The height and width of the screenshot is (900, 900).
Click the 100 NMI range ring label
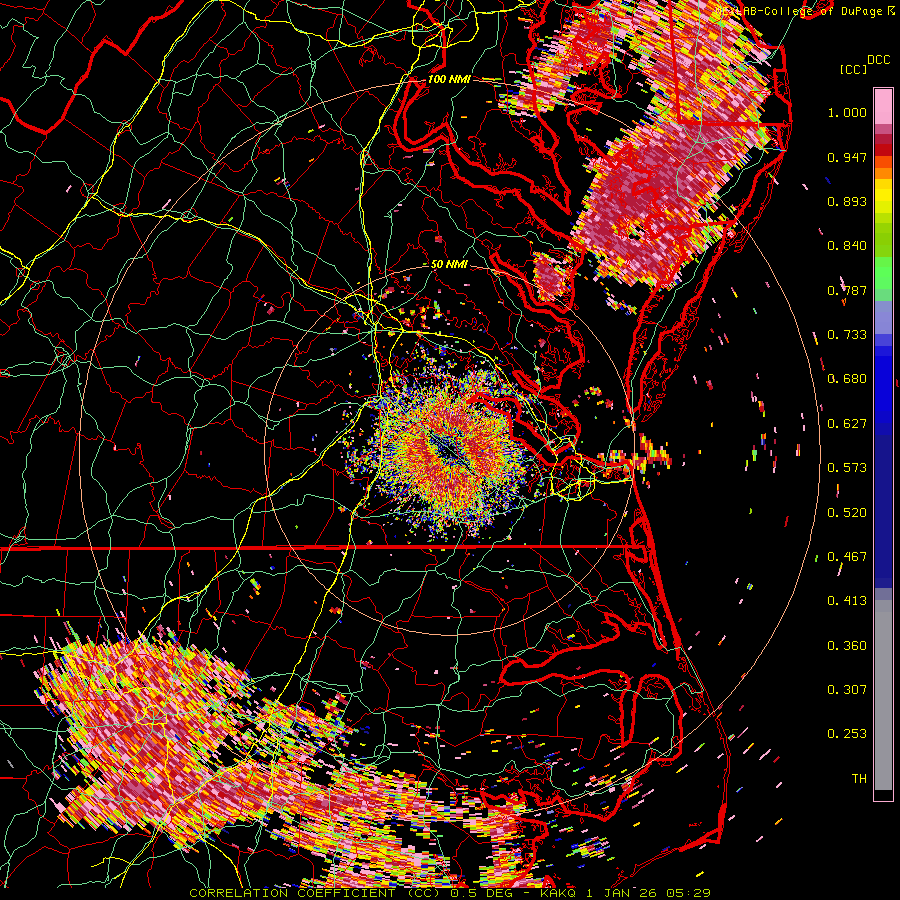(449, 79)
